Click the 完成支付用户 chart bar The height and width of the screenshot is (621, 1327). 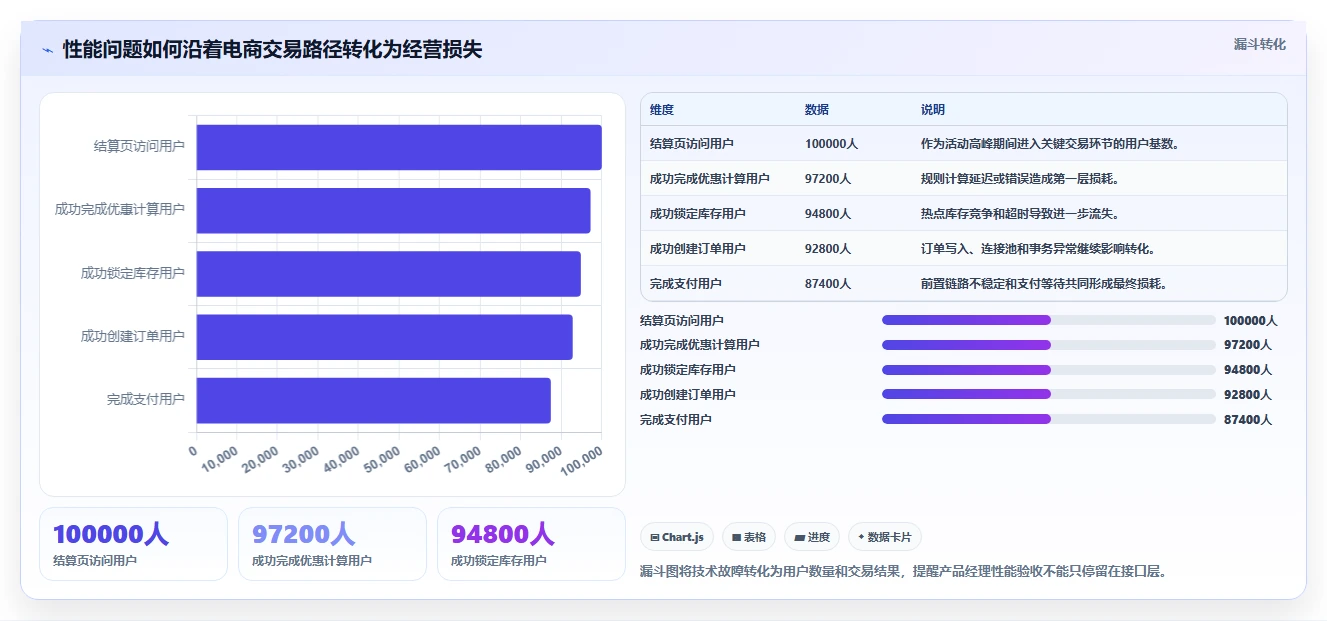pos(374,400)
